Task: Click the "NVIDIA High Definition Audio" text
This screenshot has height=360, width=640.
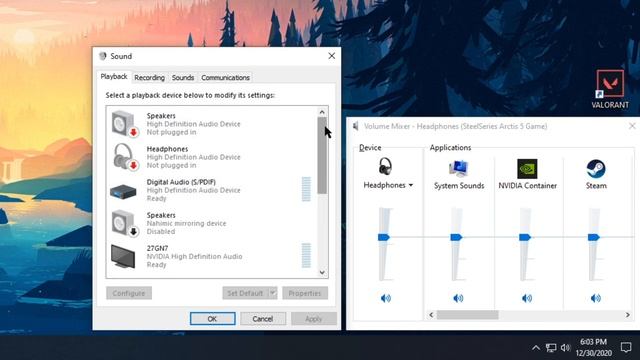Action: (x=194, y=256)
